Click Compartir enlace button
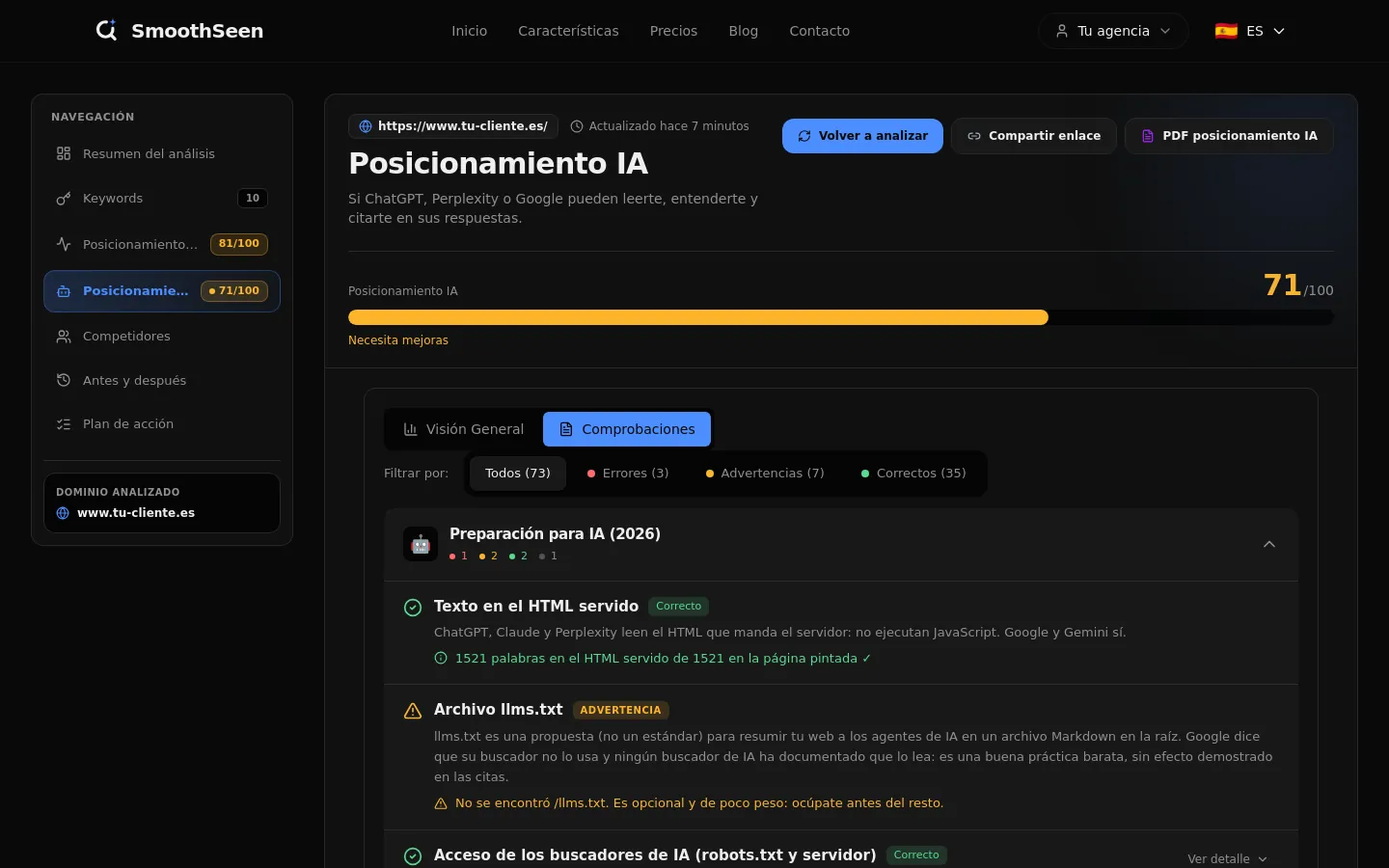 (x=1034, y=136)
